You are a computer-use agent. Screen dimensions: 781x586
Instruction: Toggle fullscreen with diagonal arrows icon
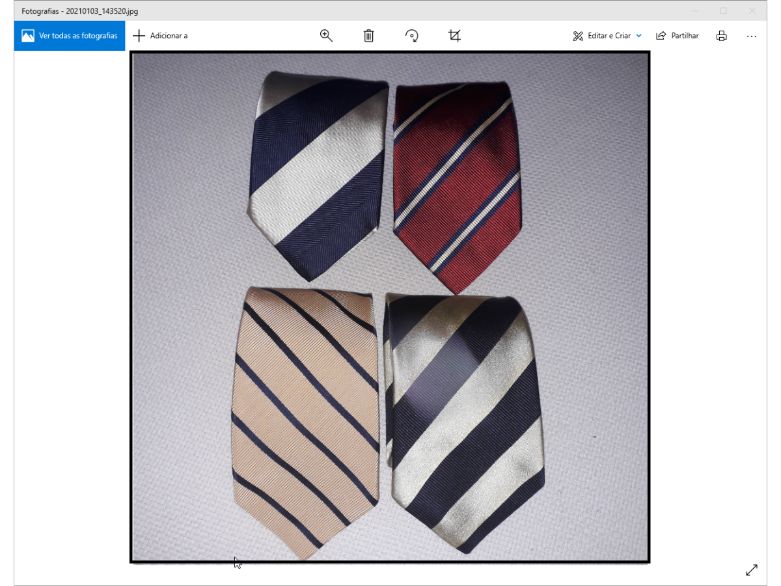point(752,570)
